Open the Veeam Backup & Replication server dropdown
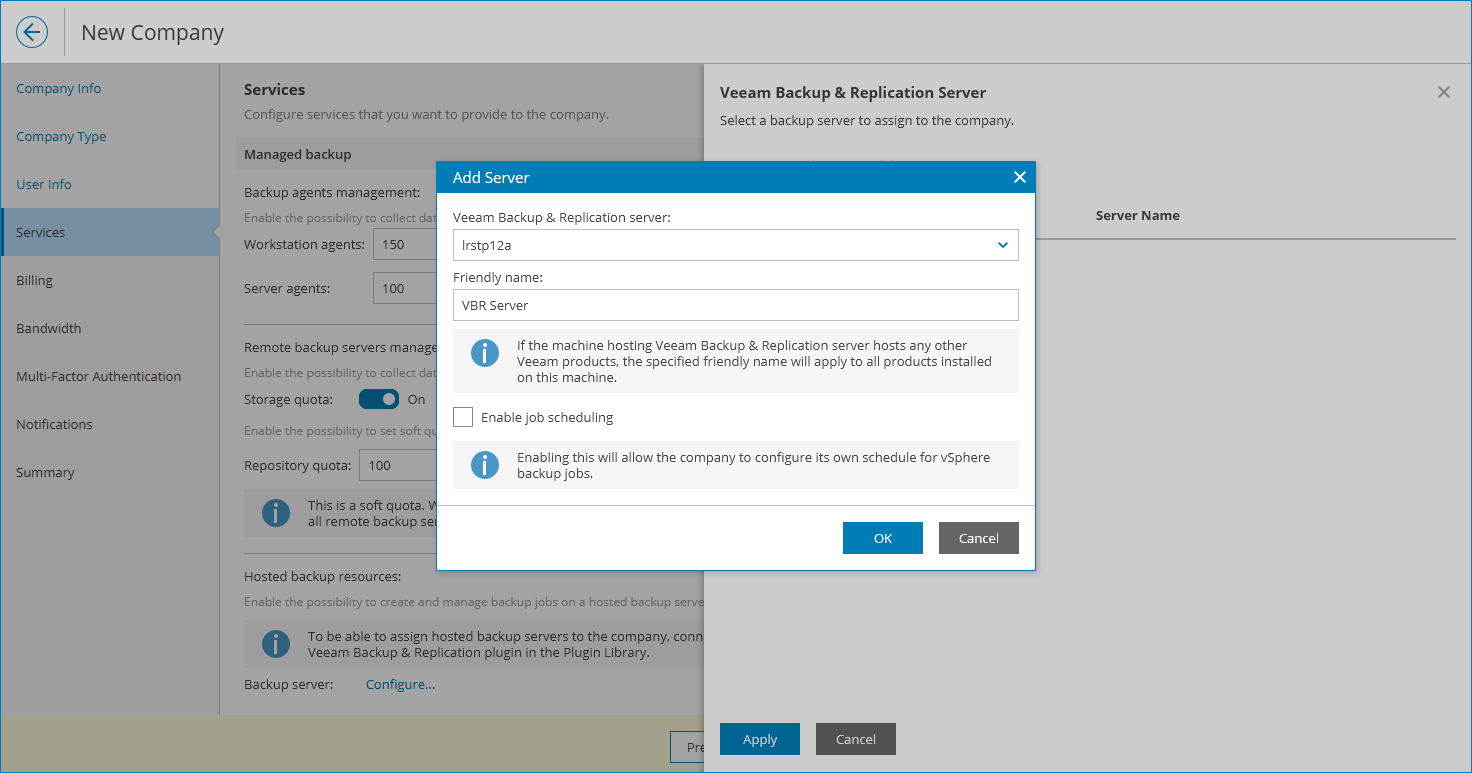This screenshot has height=773, width=1472. 735,245
